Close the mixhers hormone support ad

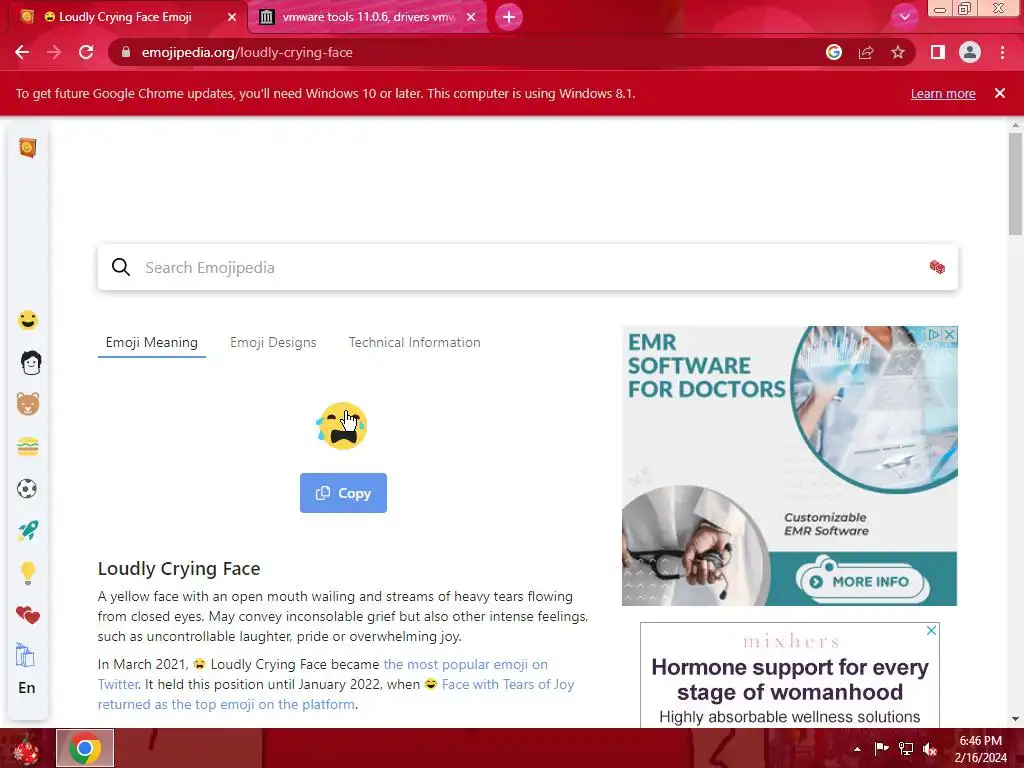[x=932, y=630]
